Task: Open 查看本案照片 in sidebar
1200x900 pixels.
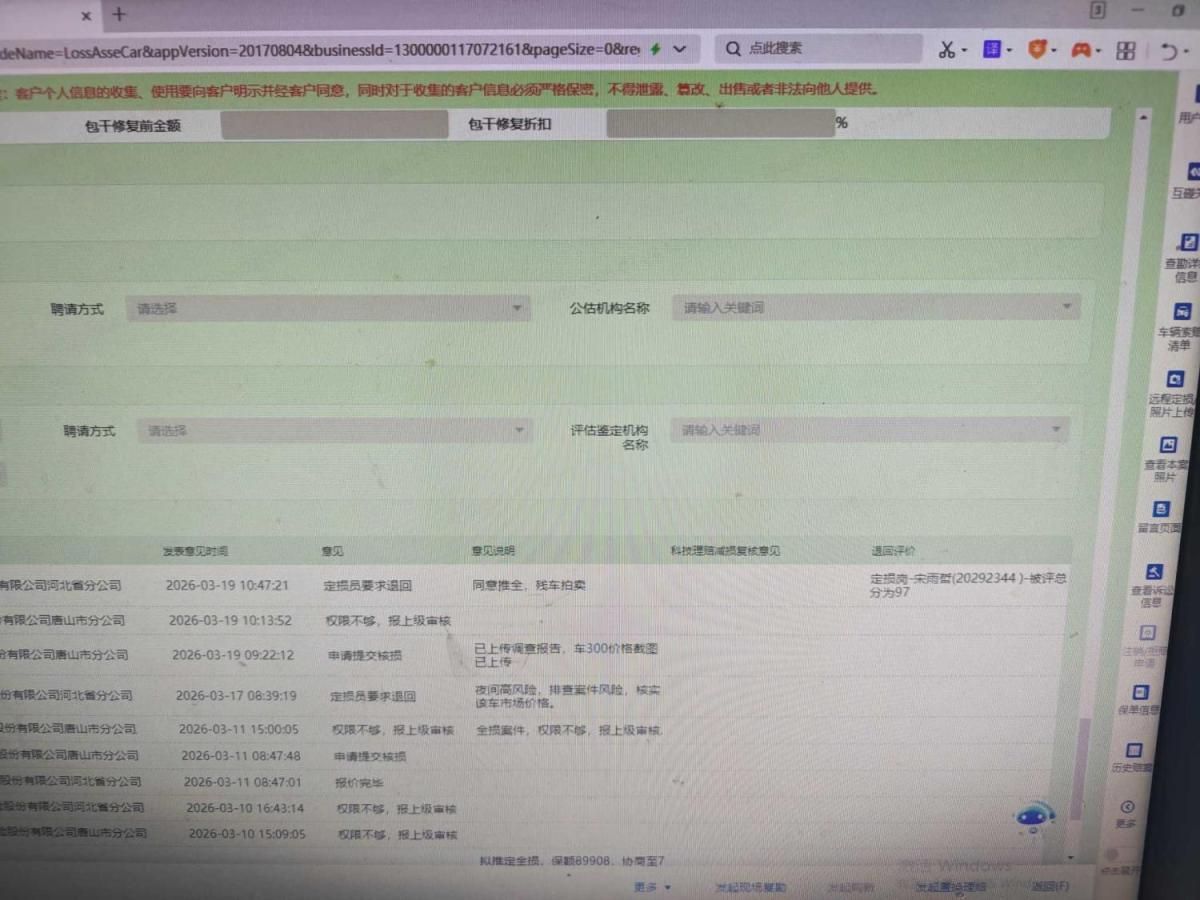Action: coord(1168,446)
